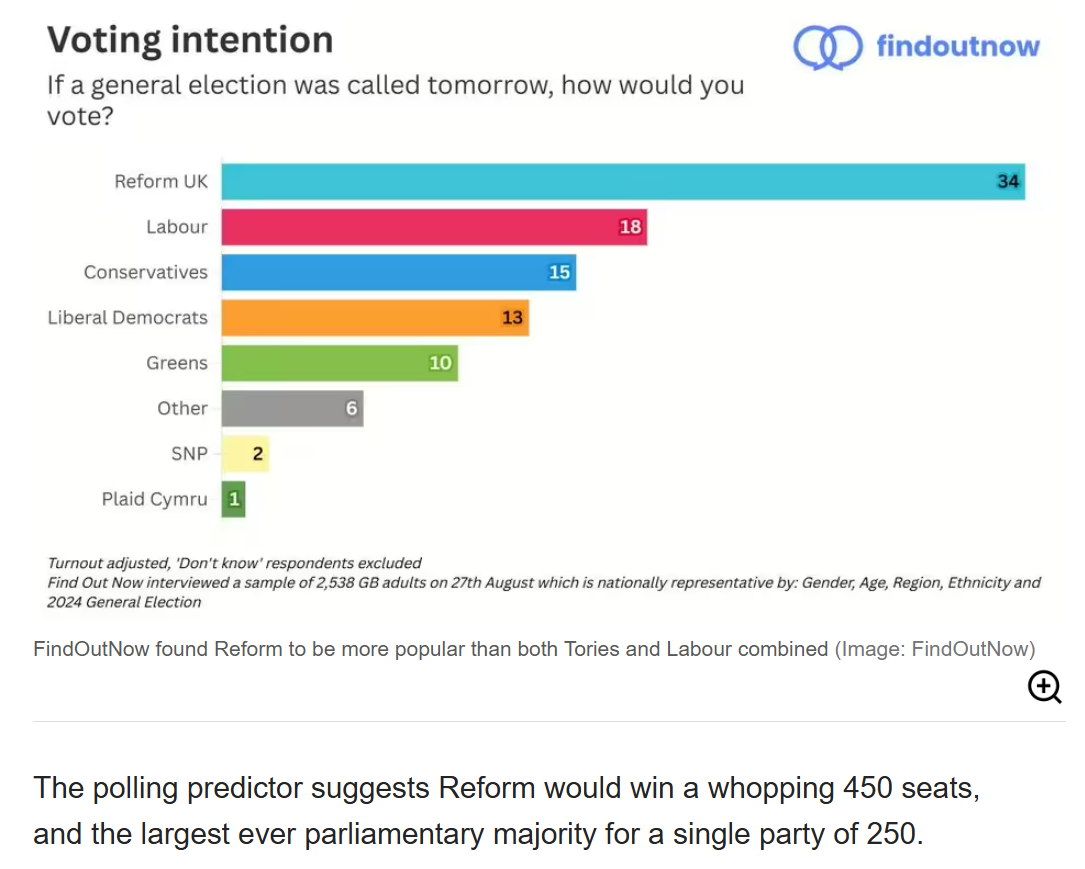Click the findoutnow brand name text
Image resolution: width=1085 pixels, height=869 pixels.
click(x=957, y=47)
